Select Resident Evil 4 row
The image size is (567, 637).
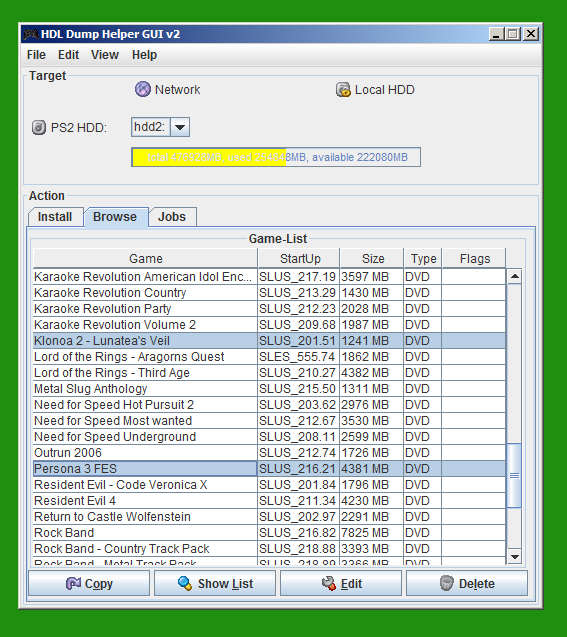click(269, 500)
